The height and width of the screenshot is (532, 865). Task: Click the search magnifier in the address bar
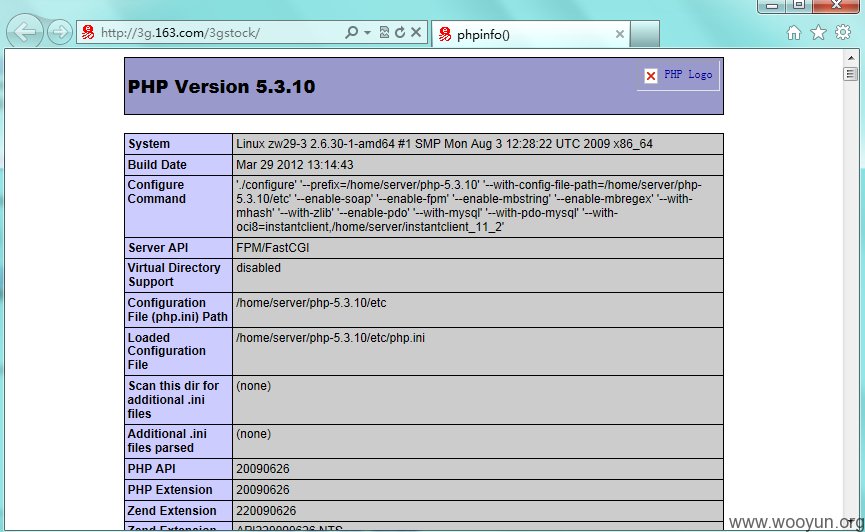[351, 33]
